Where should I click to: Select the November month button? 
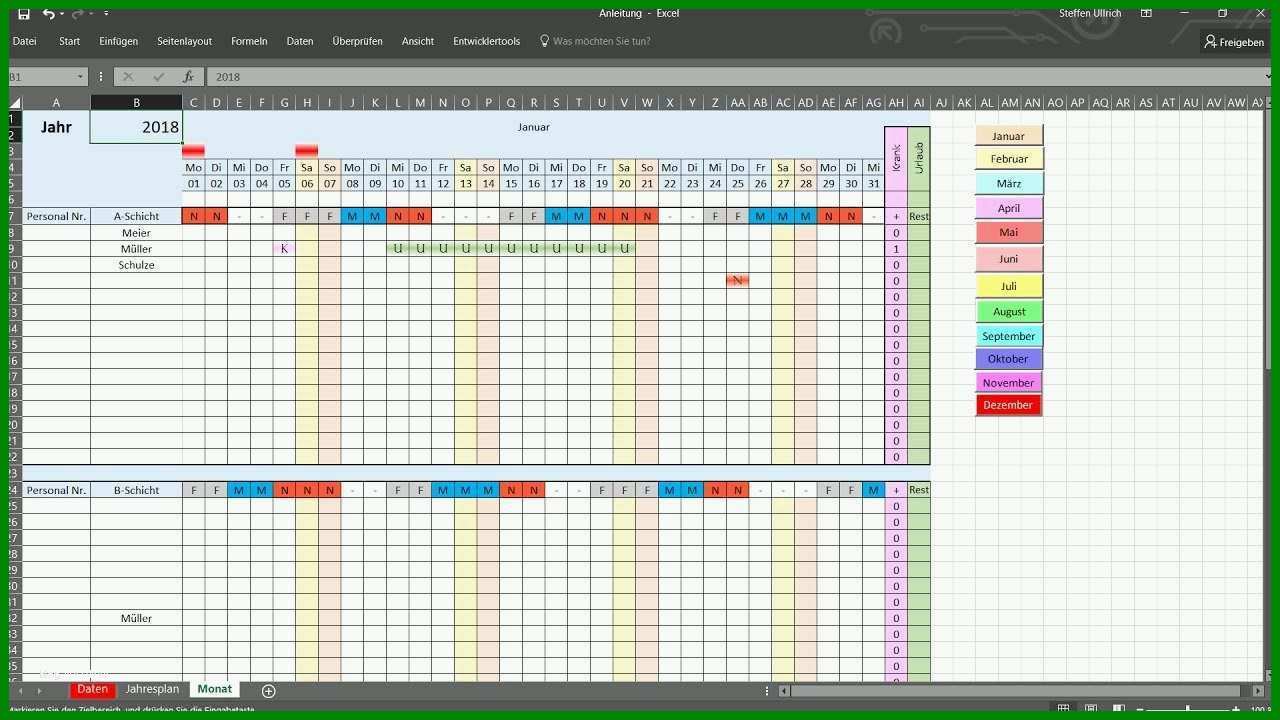[1008, 383]
